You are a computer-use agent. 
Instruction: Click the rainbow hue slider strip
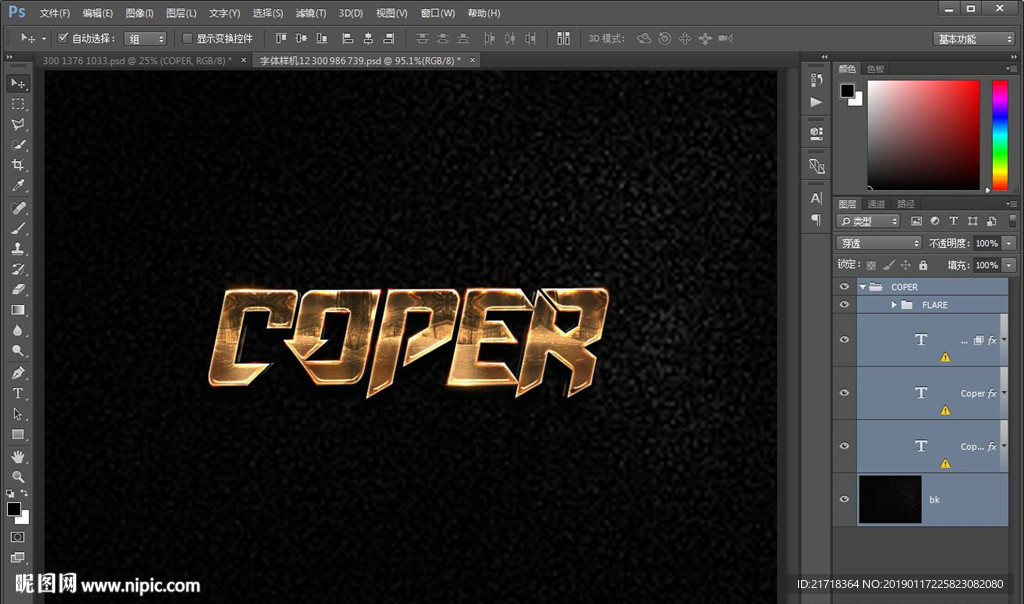999,134
